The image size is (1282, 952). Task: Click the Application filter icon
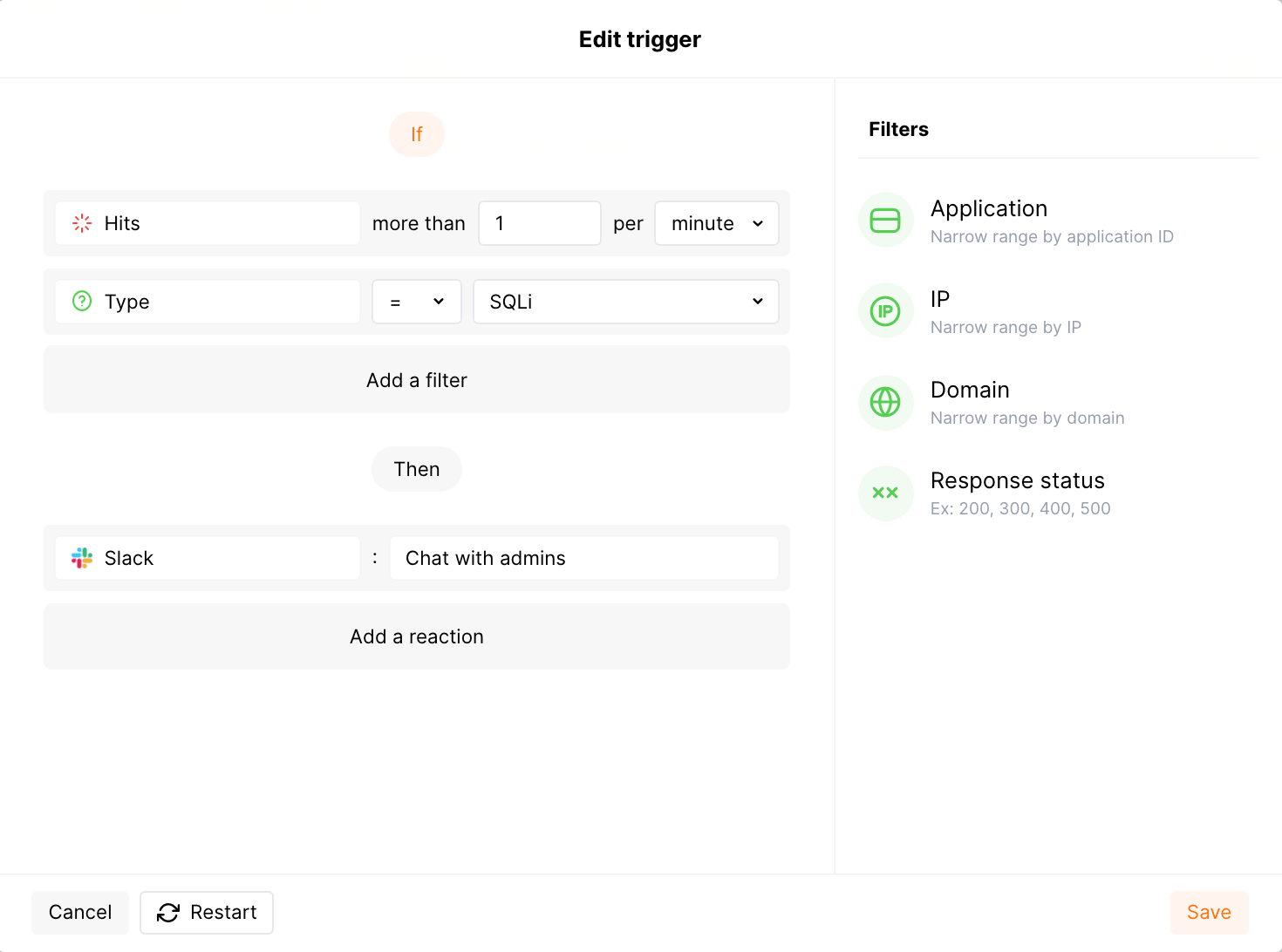885,220
